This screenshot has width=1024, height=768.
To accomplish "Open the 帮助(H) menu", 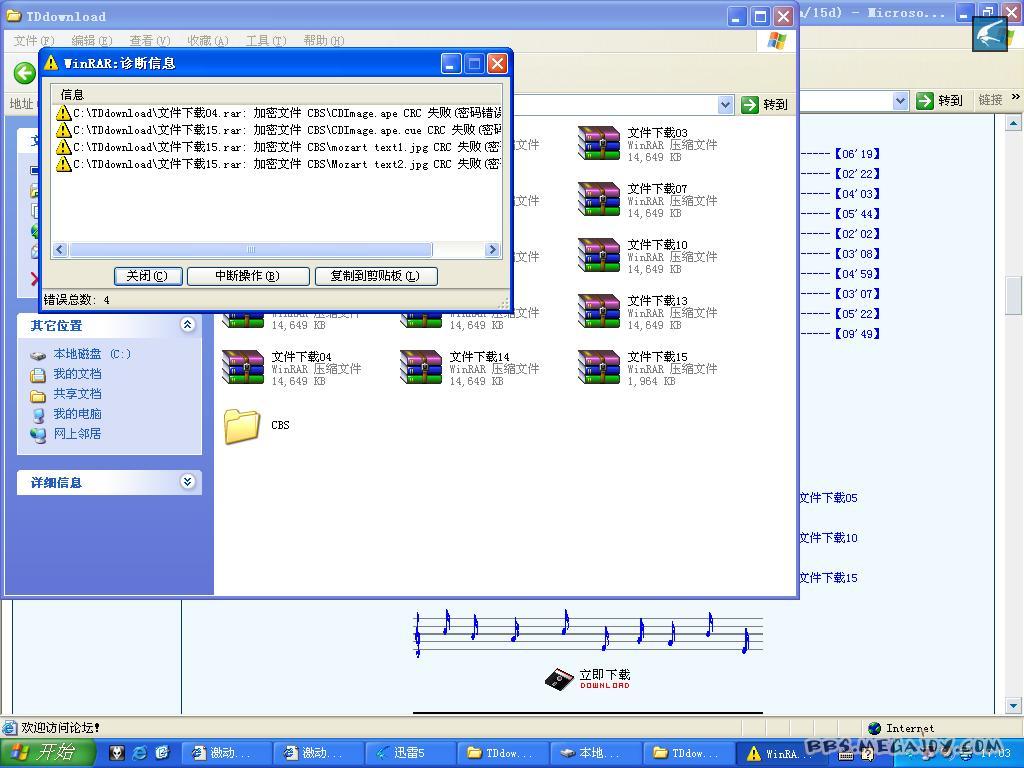I will pyautogui.click(x=324, y=40).
